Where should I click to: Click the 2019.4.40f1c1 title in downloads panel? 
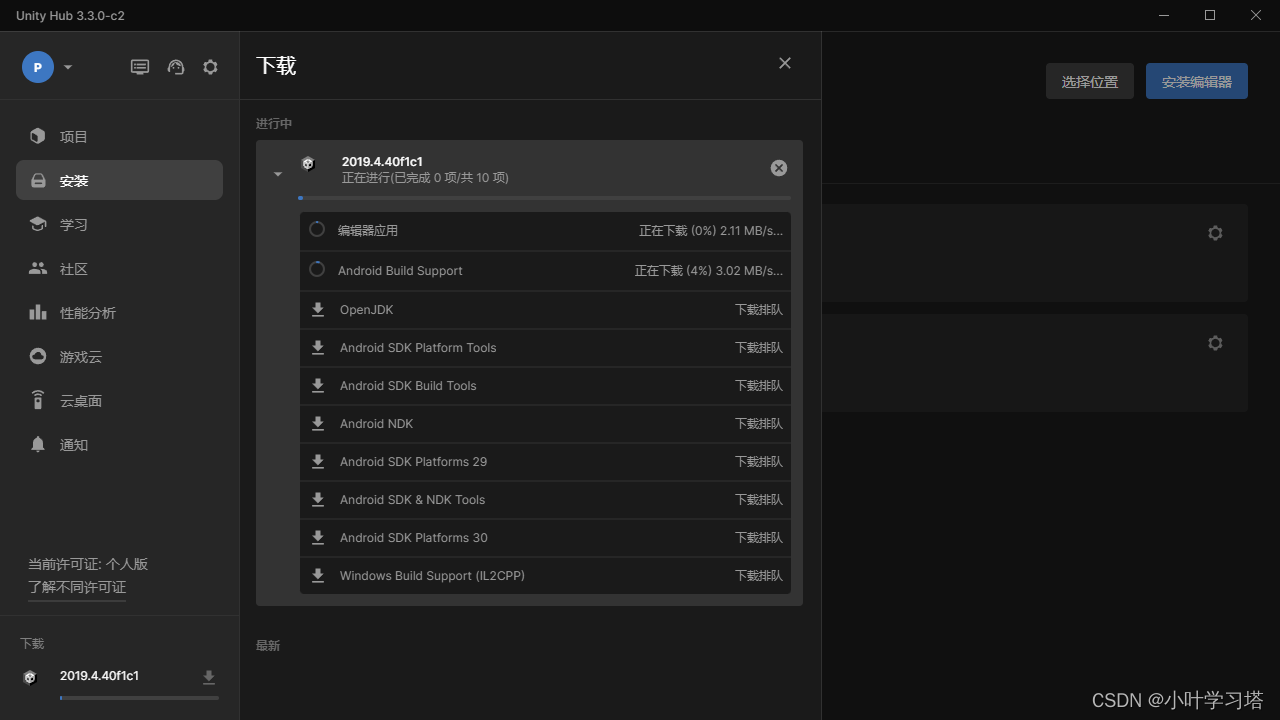(382, 161)
